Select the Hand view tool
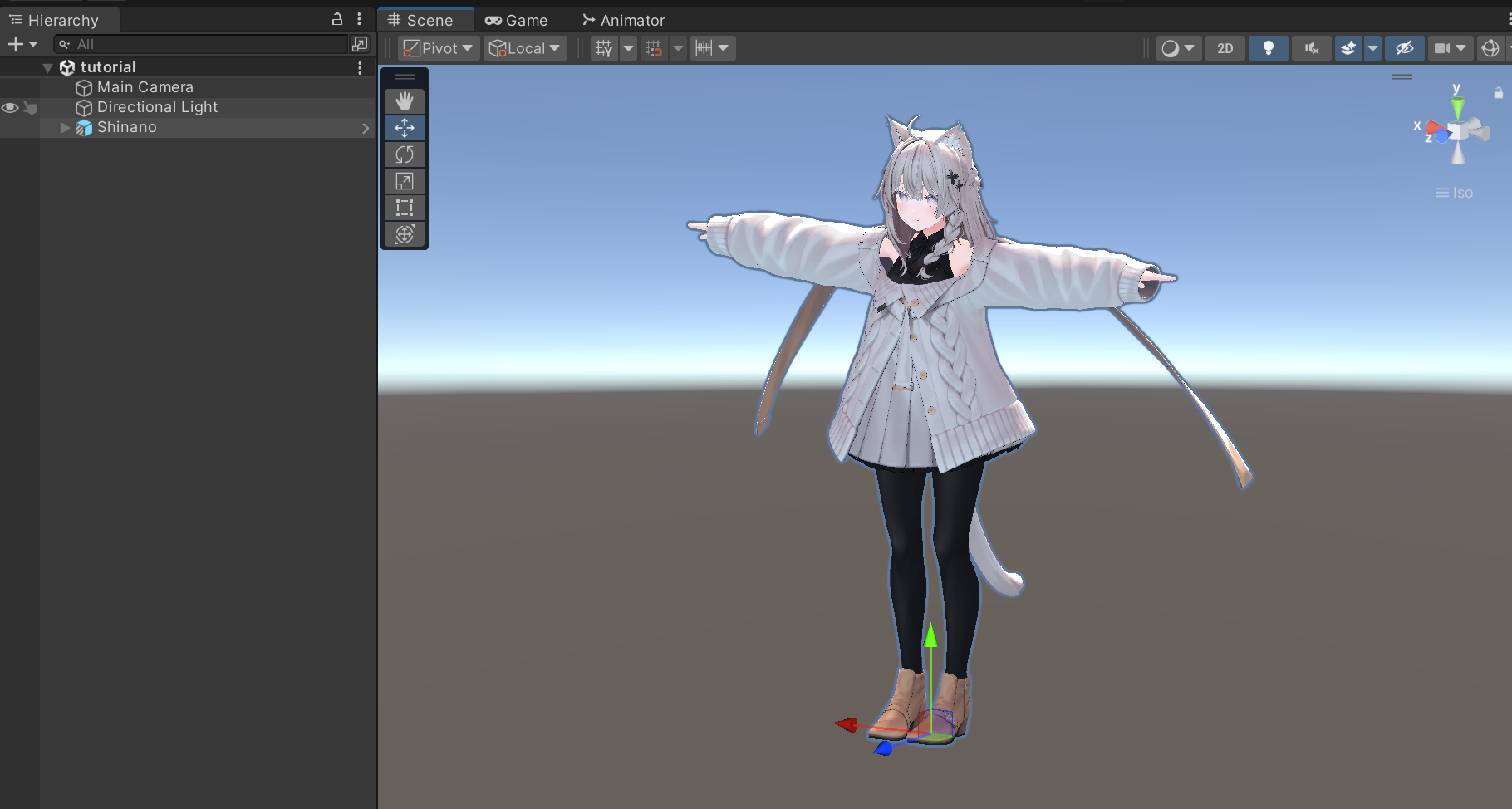Viewport: 1512px width, 809px height. coord(405,101)
